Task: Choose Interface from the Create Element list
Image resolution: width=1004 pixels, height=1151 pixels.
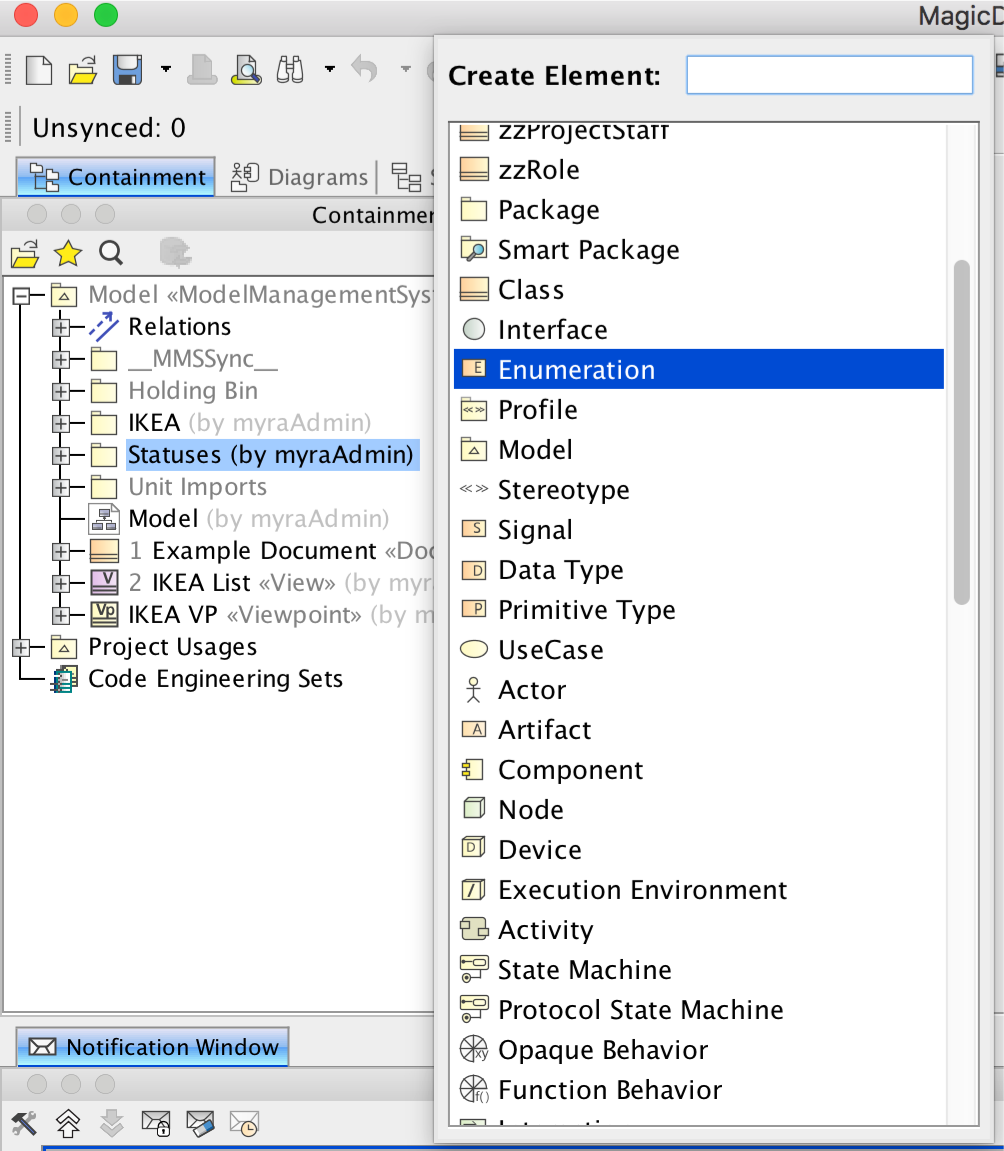Action: tap(699, 330)
